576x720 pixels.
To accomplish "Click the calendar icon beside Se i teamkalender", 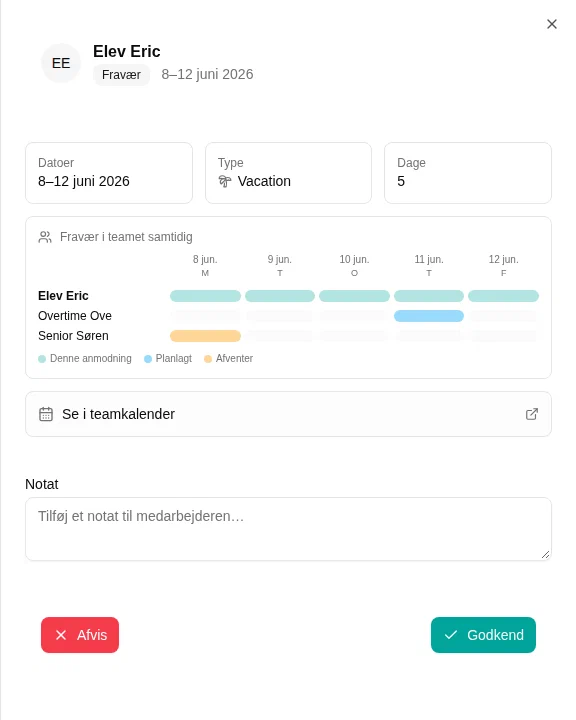I will (x=46, y=414).
